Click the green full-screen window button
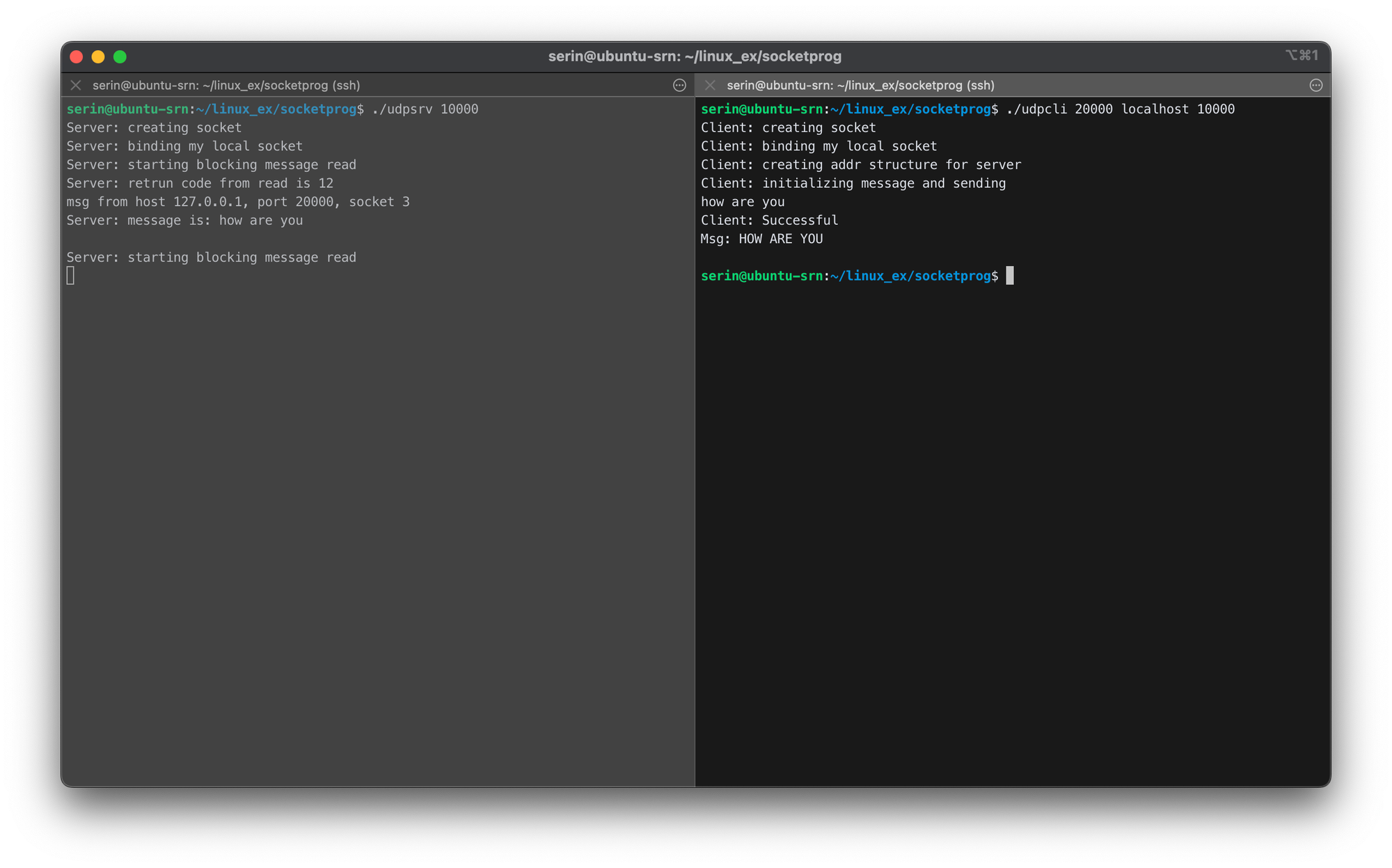The width and height of the screenshot is (1392, 868). tap(120, 56)
